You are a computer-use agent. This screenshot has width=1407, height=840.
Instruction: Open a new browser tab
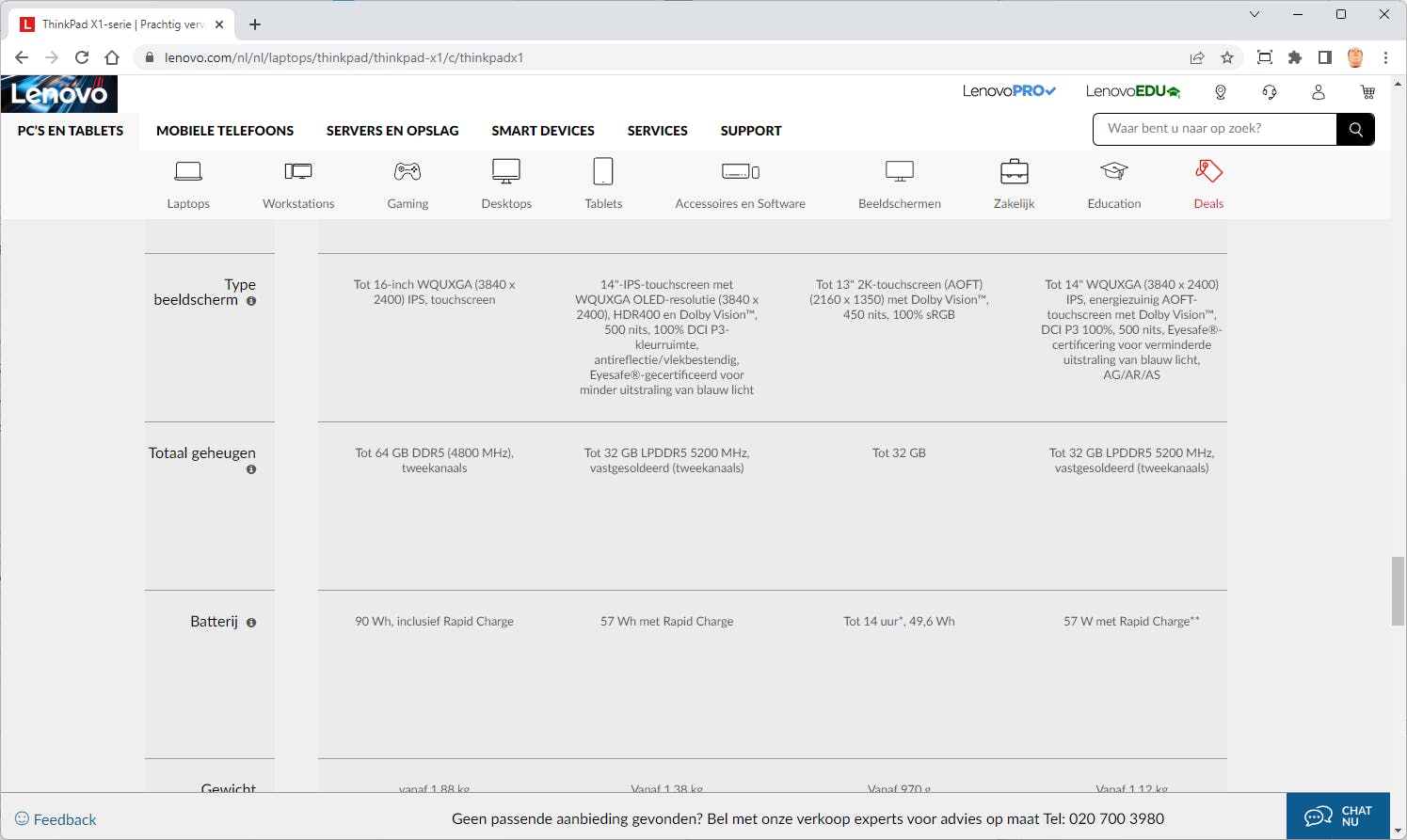click(255, 24)
